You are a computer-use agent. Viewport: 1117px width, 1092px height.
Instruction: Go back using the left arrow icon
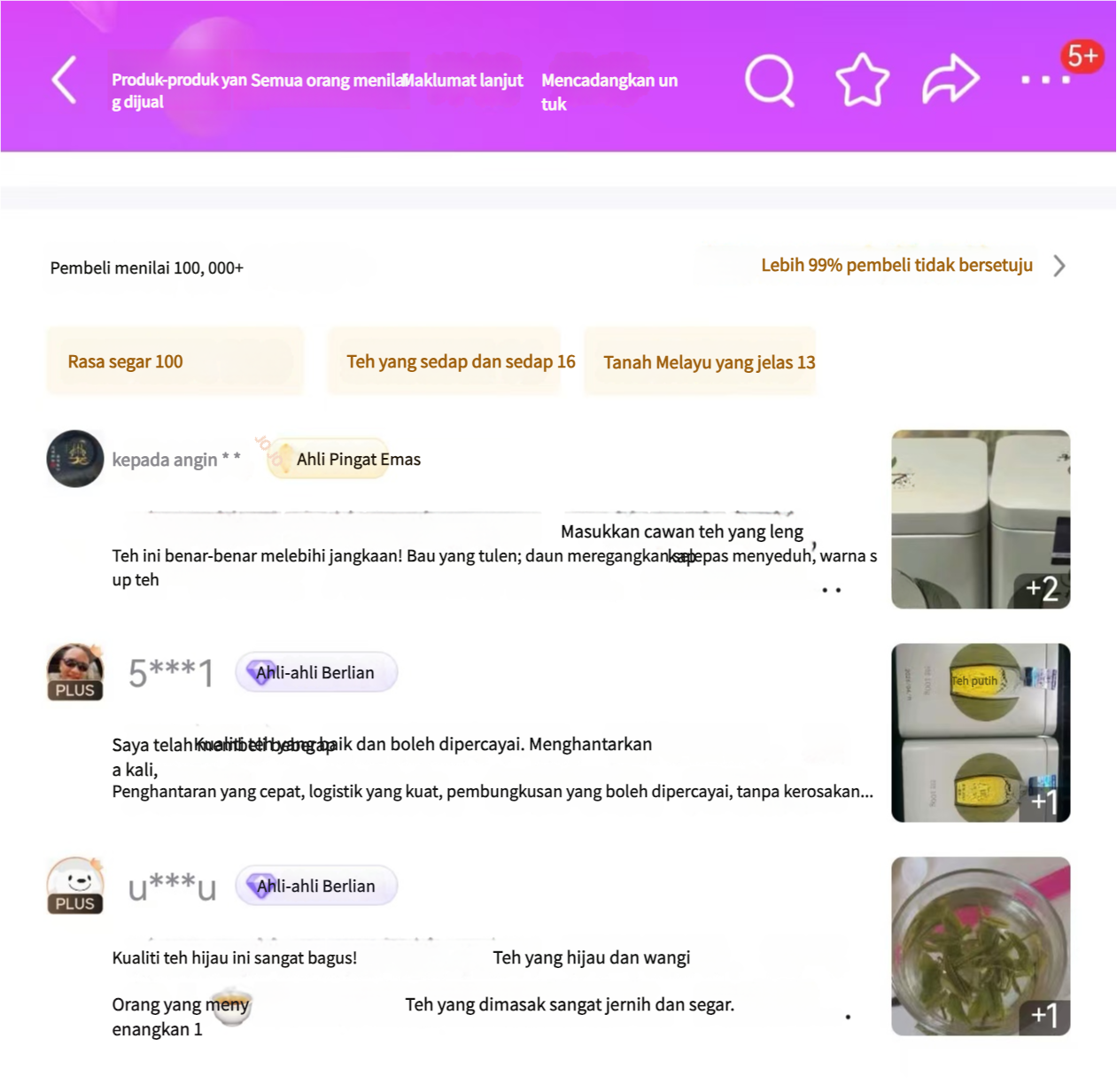tap(65, 81)
